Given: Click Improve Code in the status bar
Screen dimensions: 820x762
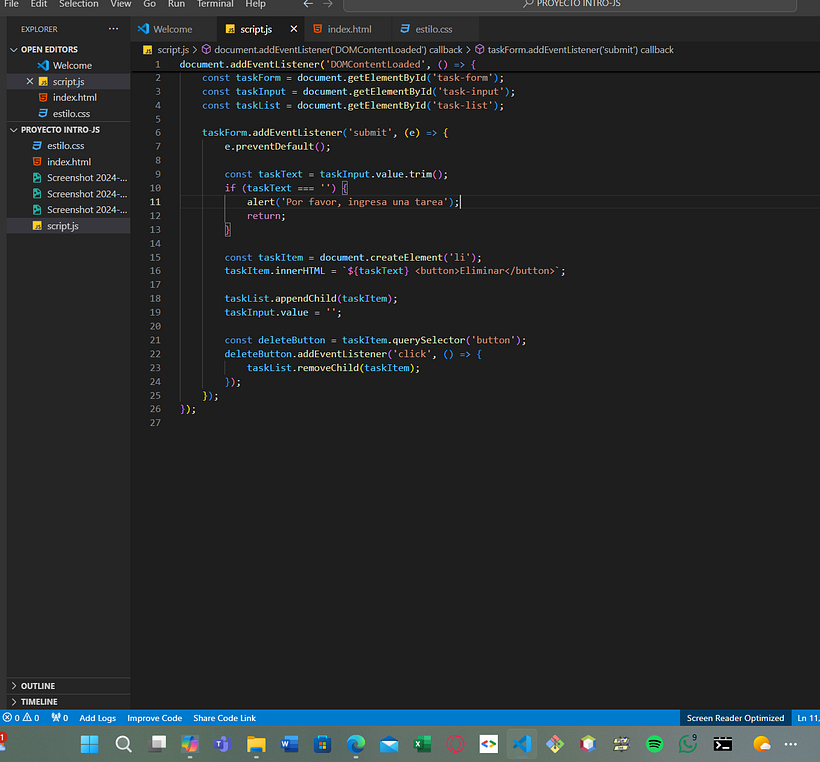Looking at the screenshot, I should [x=154, y=718].
